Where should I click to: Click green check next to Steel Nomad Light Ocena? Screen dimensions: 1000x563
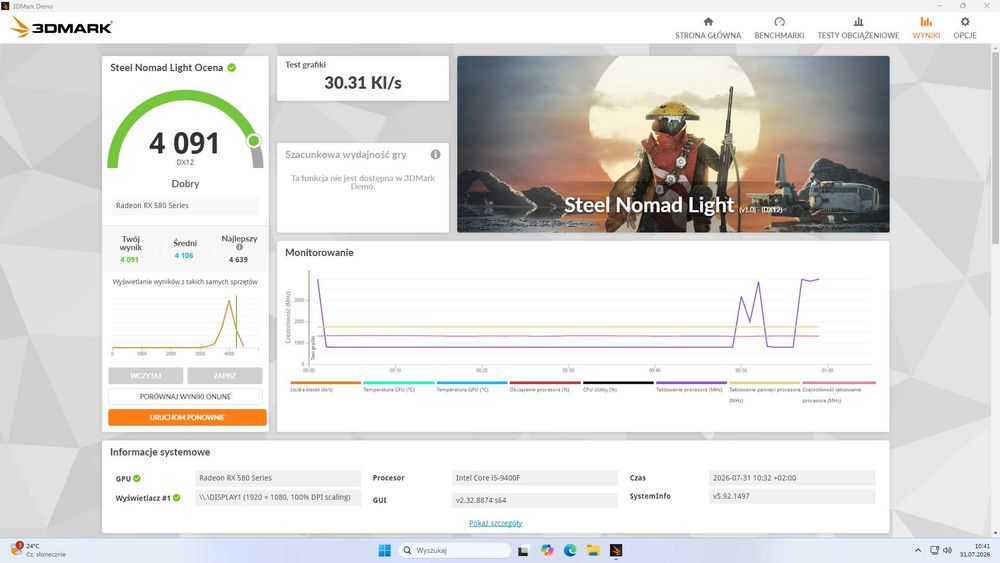(x=232, y=68)
